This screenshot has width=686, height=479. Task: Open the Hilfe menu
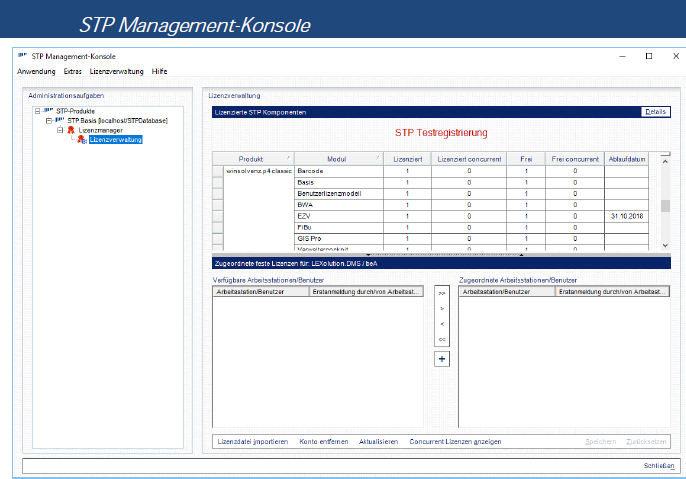point(159,71)
